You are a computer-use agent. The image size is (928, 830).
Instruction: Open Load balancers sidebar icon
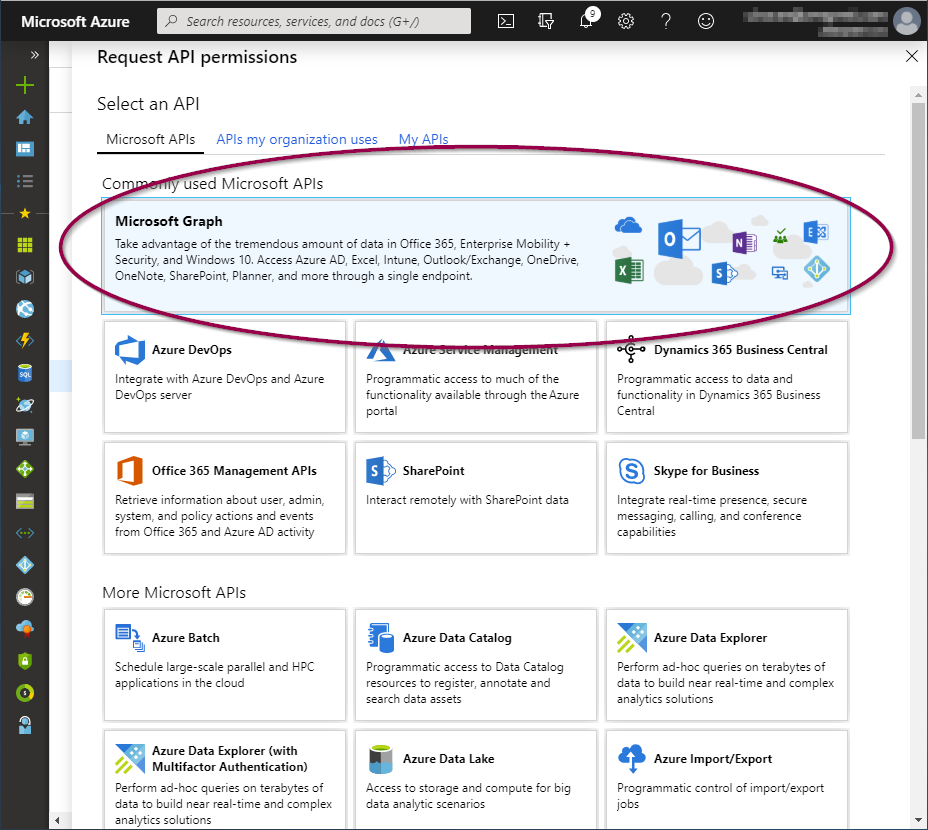[x=25, y=469]
